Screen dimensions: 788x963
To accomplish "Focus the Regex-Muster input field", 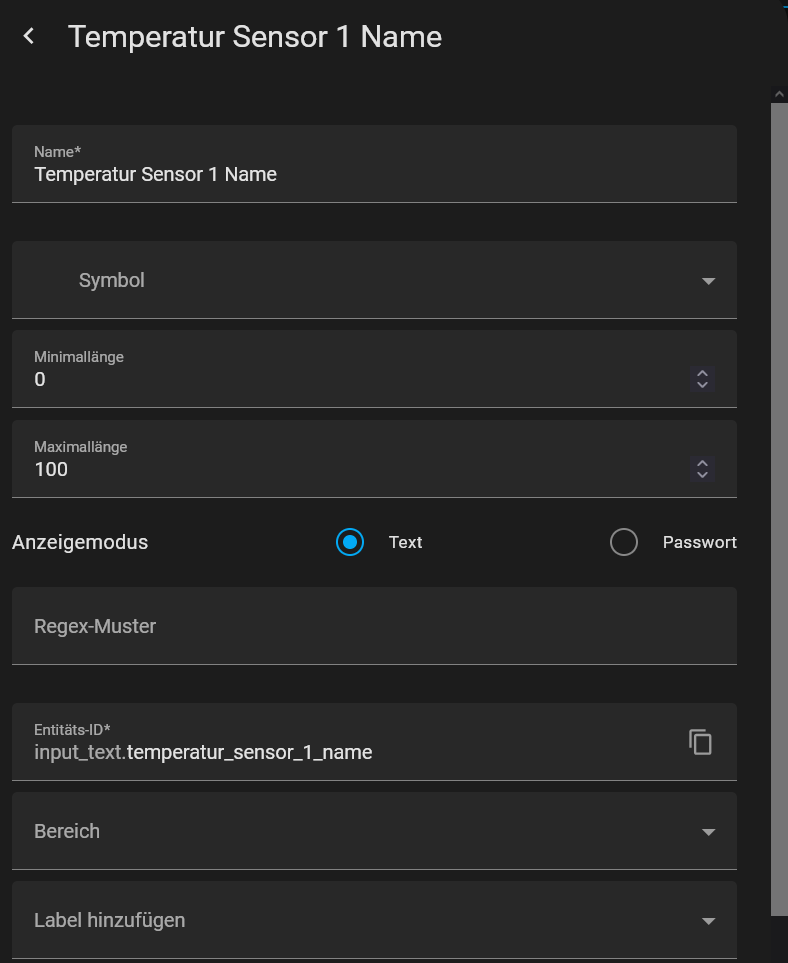I will click(x=374, y=626).
